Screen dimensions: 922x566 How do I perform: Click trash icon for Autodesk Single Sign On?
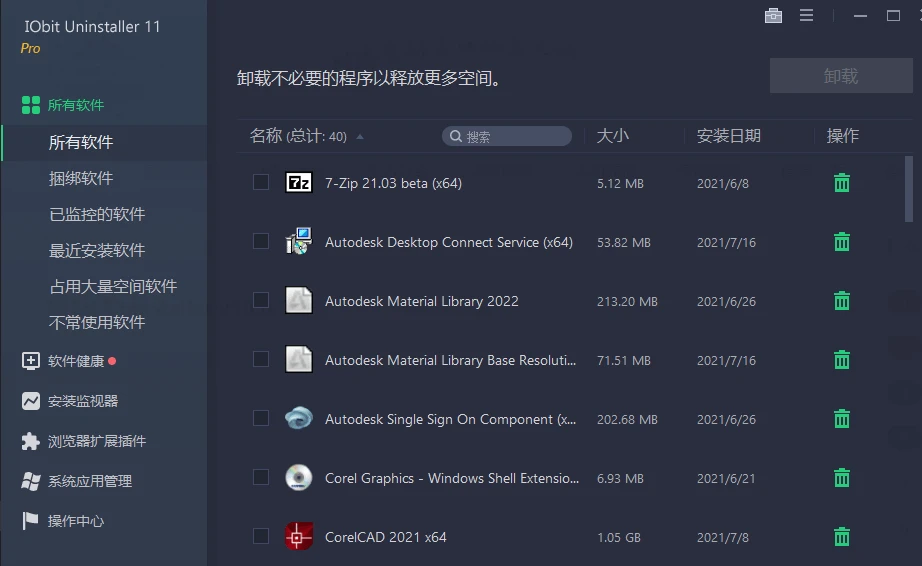pos(841,419)
